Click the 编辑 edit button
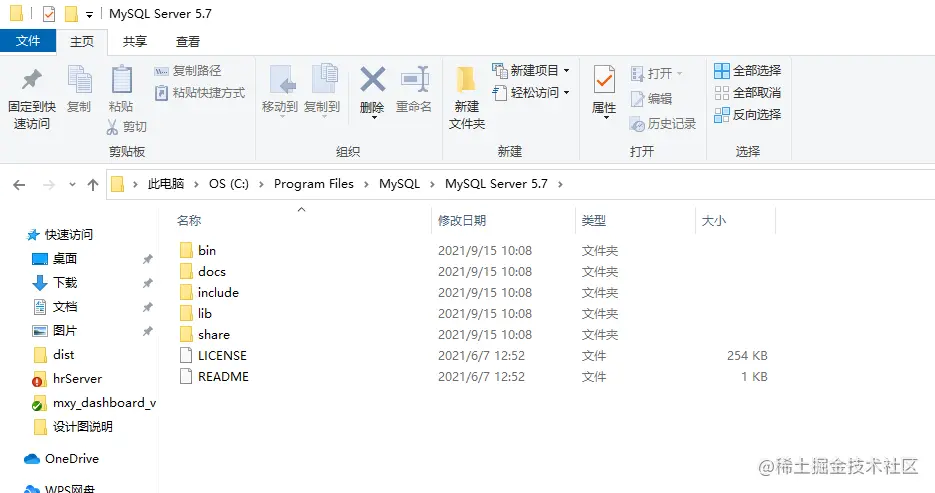Image resolution: width=935 pixels, height=493 pixels. pos(651,98)
